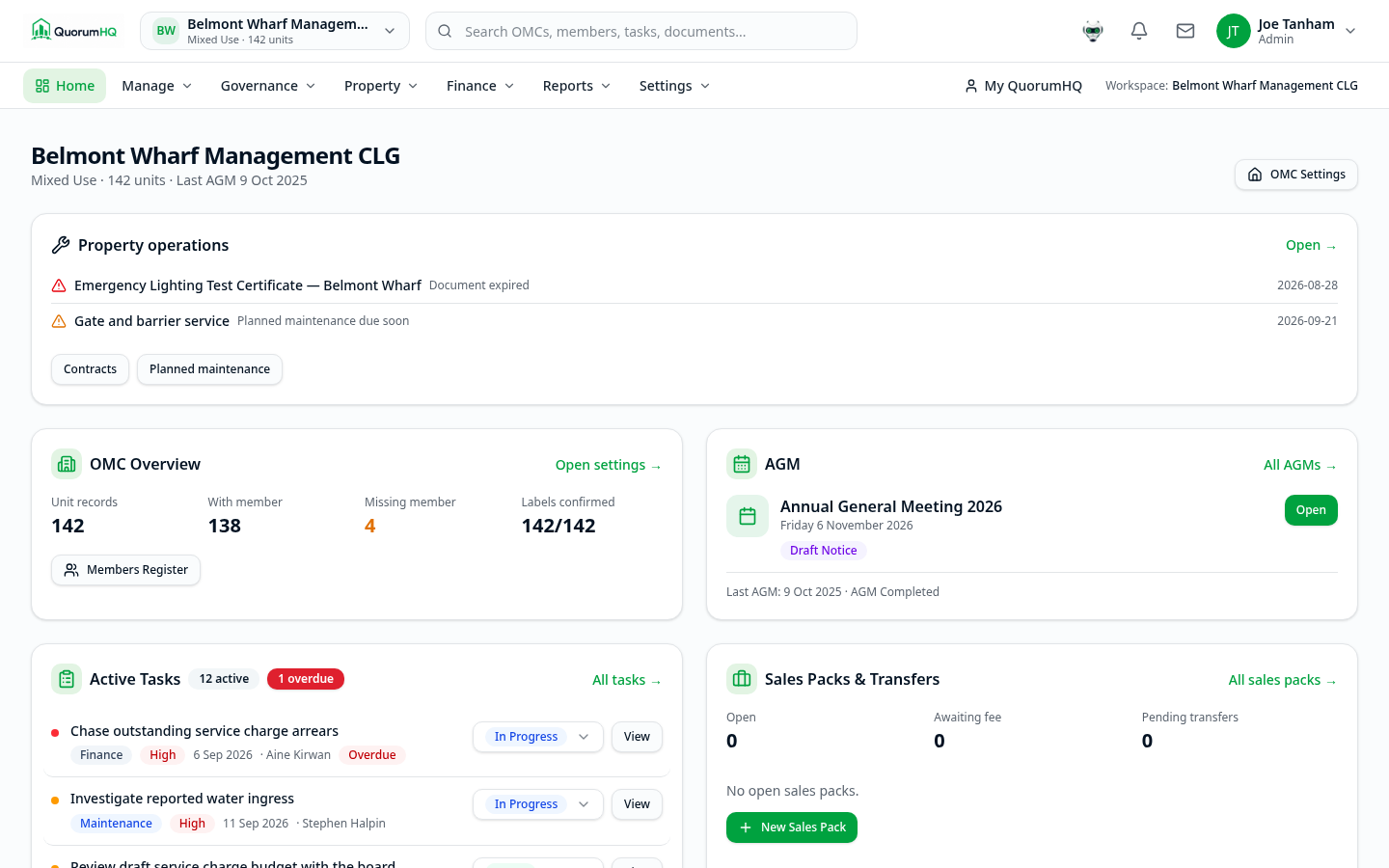Viewport: 1389px width, 868px height.
Task: Open the Members Register
Action: coord(125,570)
